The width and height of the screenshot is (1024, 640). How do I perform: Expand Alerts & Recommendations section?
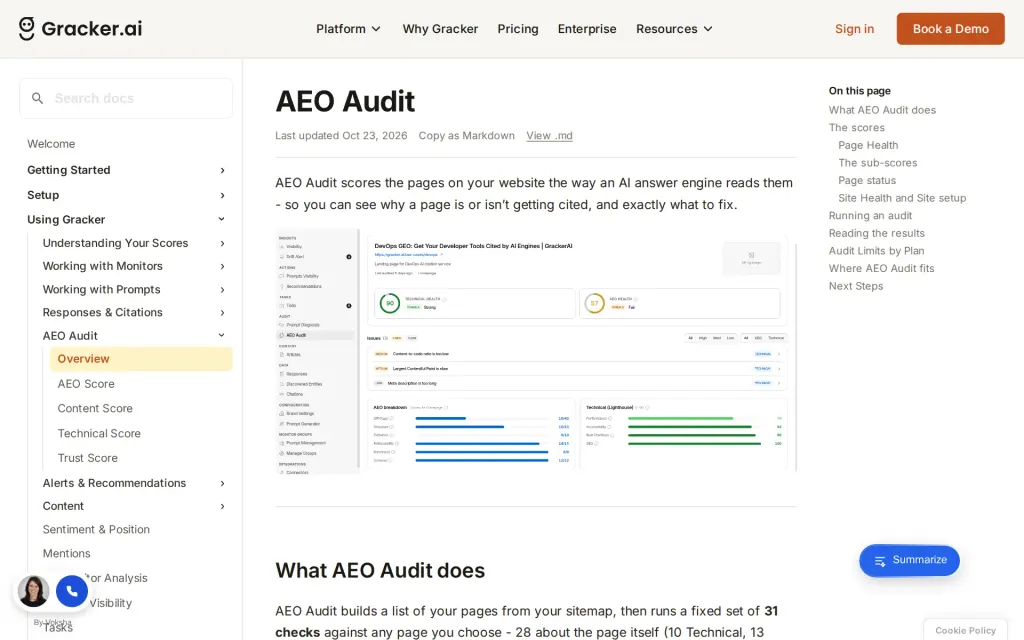click(x=134, y=483)
